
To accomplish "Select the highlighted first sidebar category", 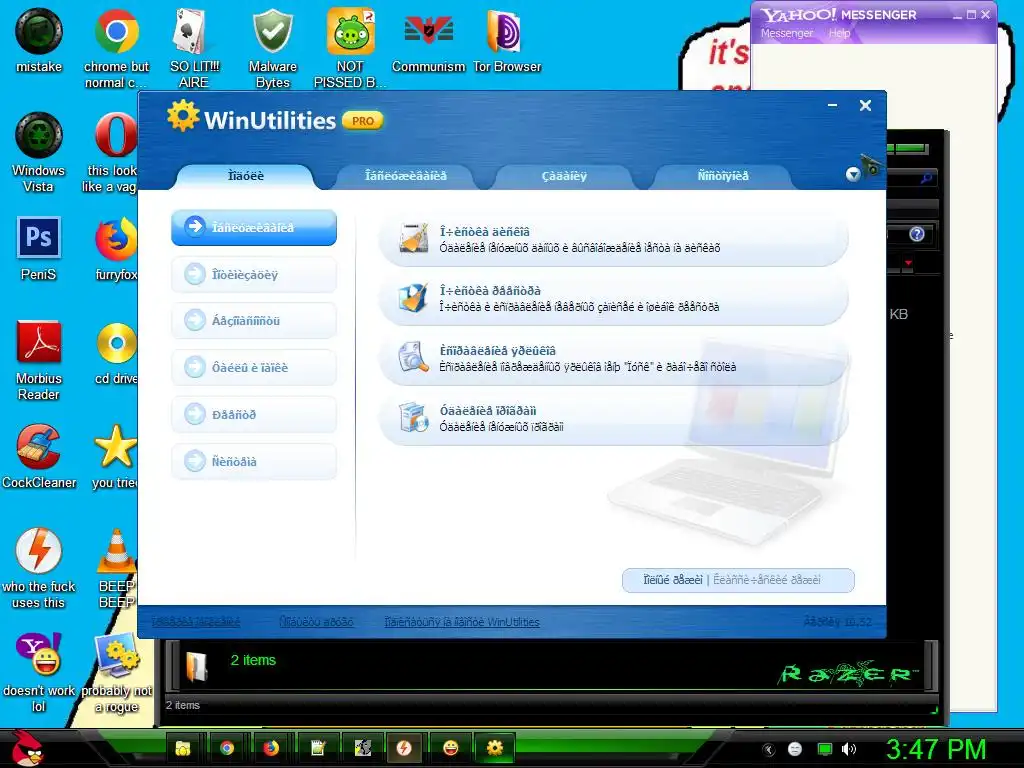I will pos(254,227).
